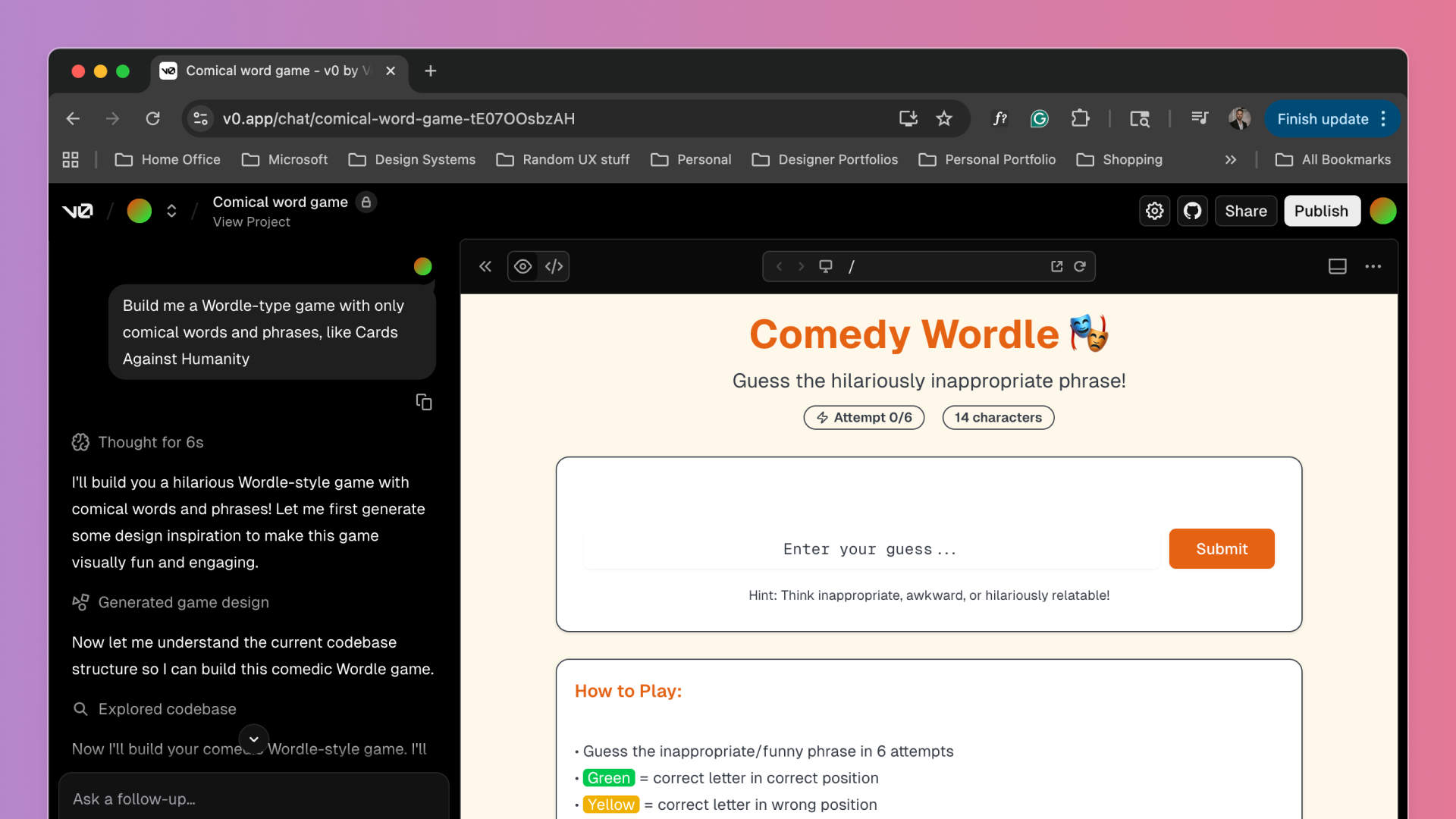
Task: Toggle project privacy lock icon
Action: click(x=366, y=202)
